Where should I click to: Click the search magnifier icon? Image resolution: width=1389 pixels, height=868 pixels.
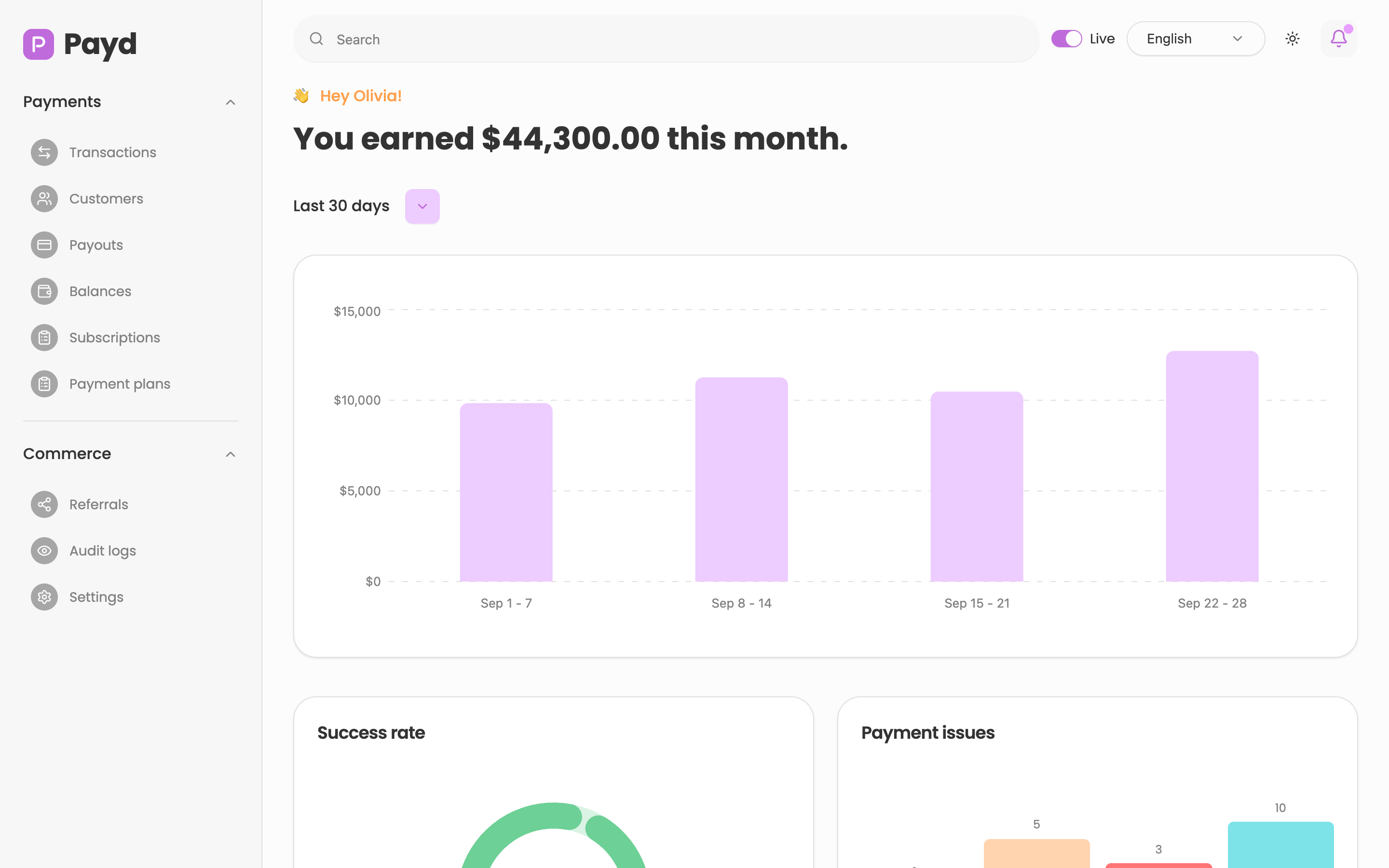tap(316, 39)
